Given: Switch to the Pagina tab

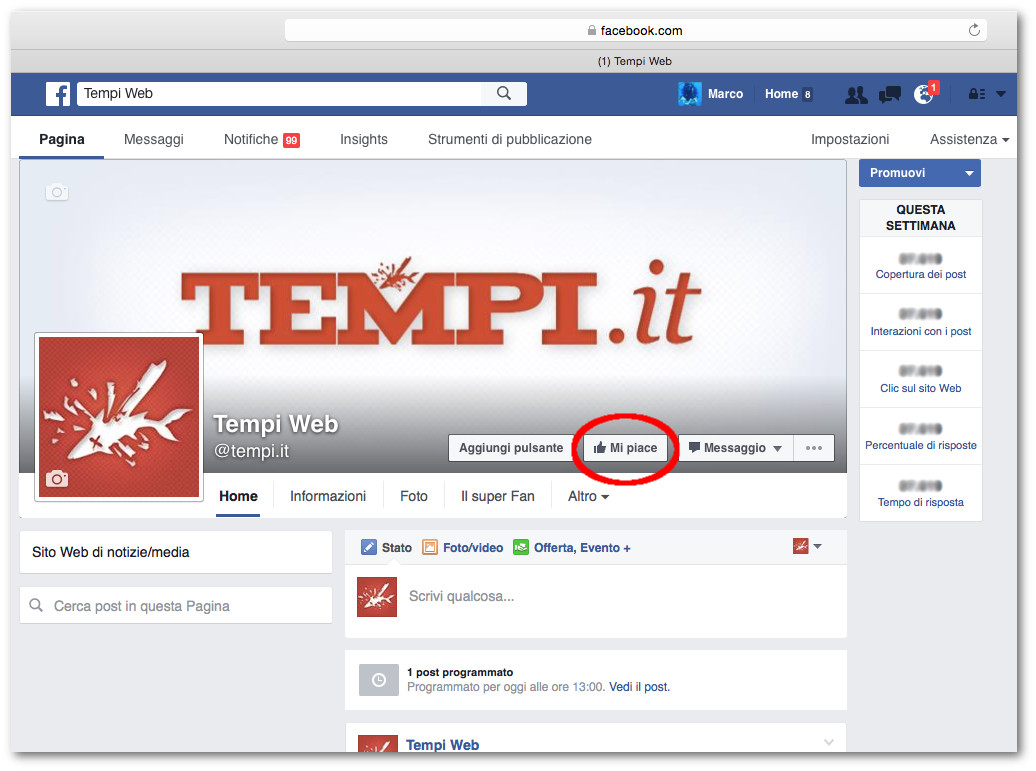Looking at the screenshot, I should 61,139.
